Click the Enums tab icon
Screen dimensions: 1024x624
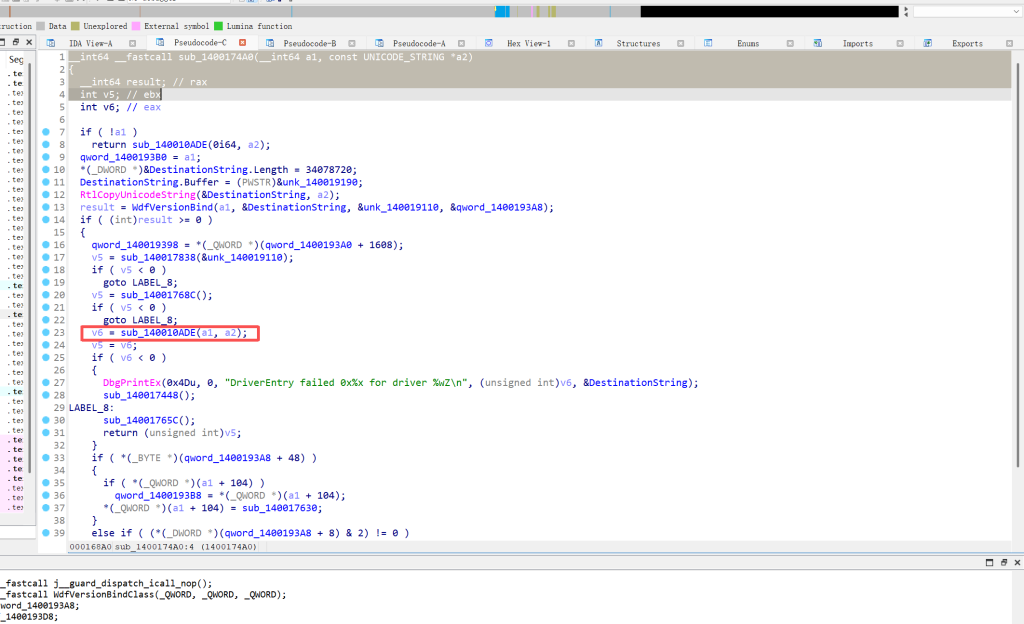coord(707,43)
